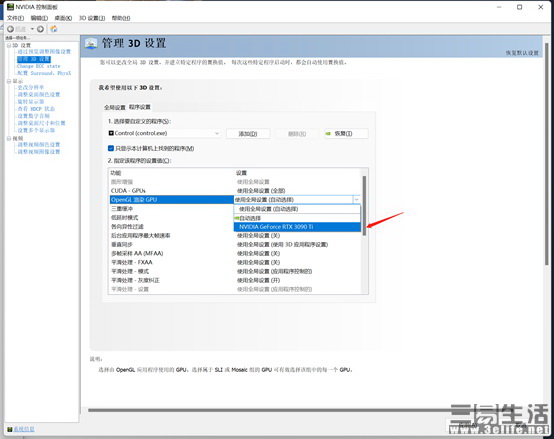Image resolution: width=554 pixels, height=439 pixels.
Task: Click the back navigation arrow icon
Action: pyautogui.click(x=11, y=29)
